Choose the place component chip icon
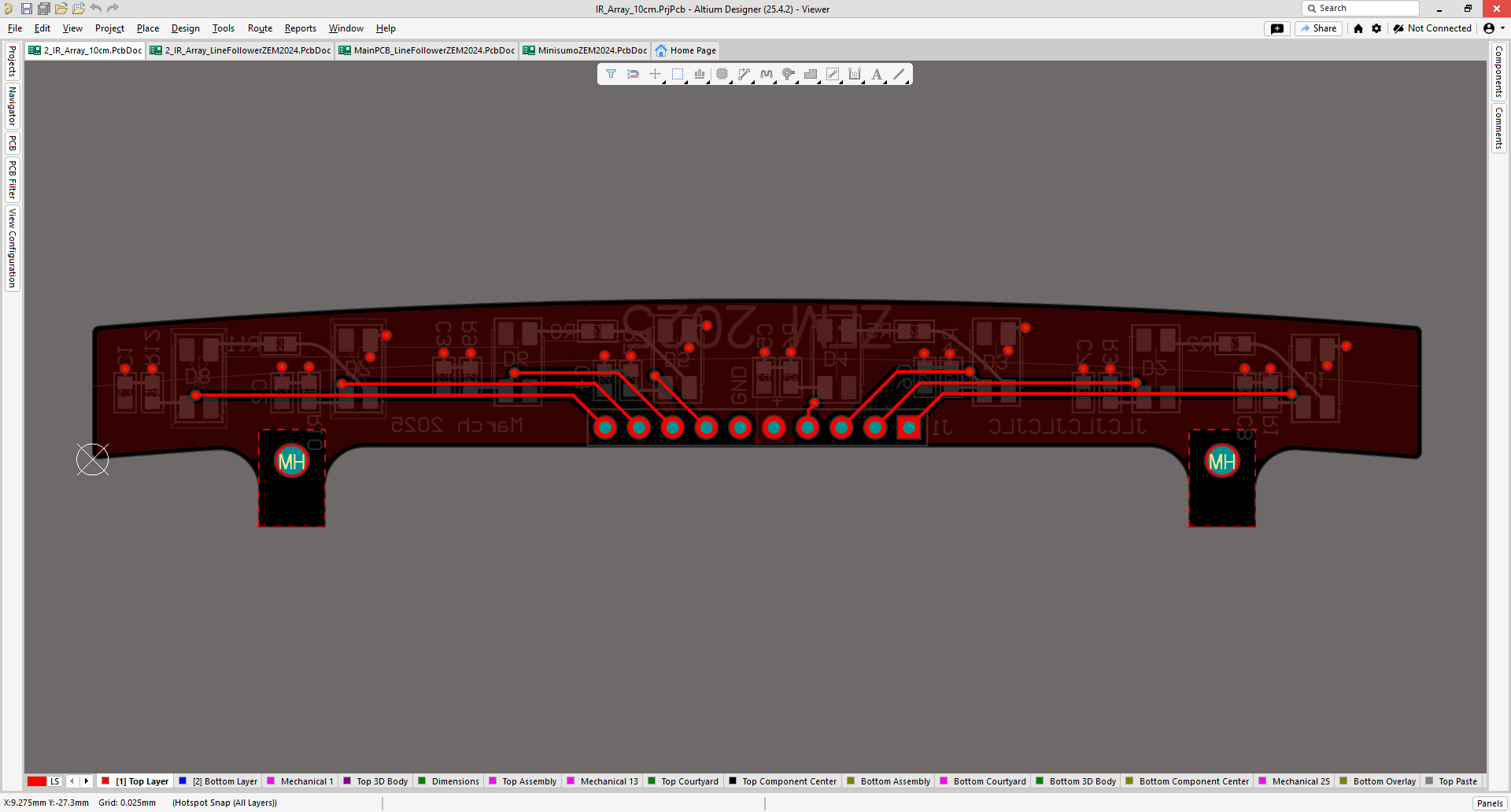 [722, 74]
